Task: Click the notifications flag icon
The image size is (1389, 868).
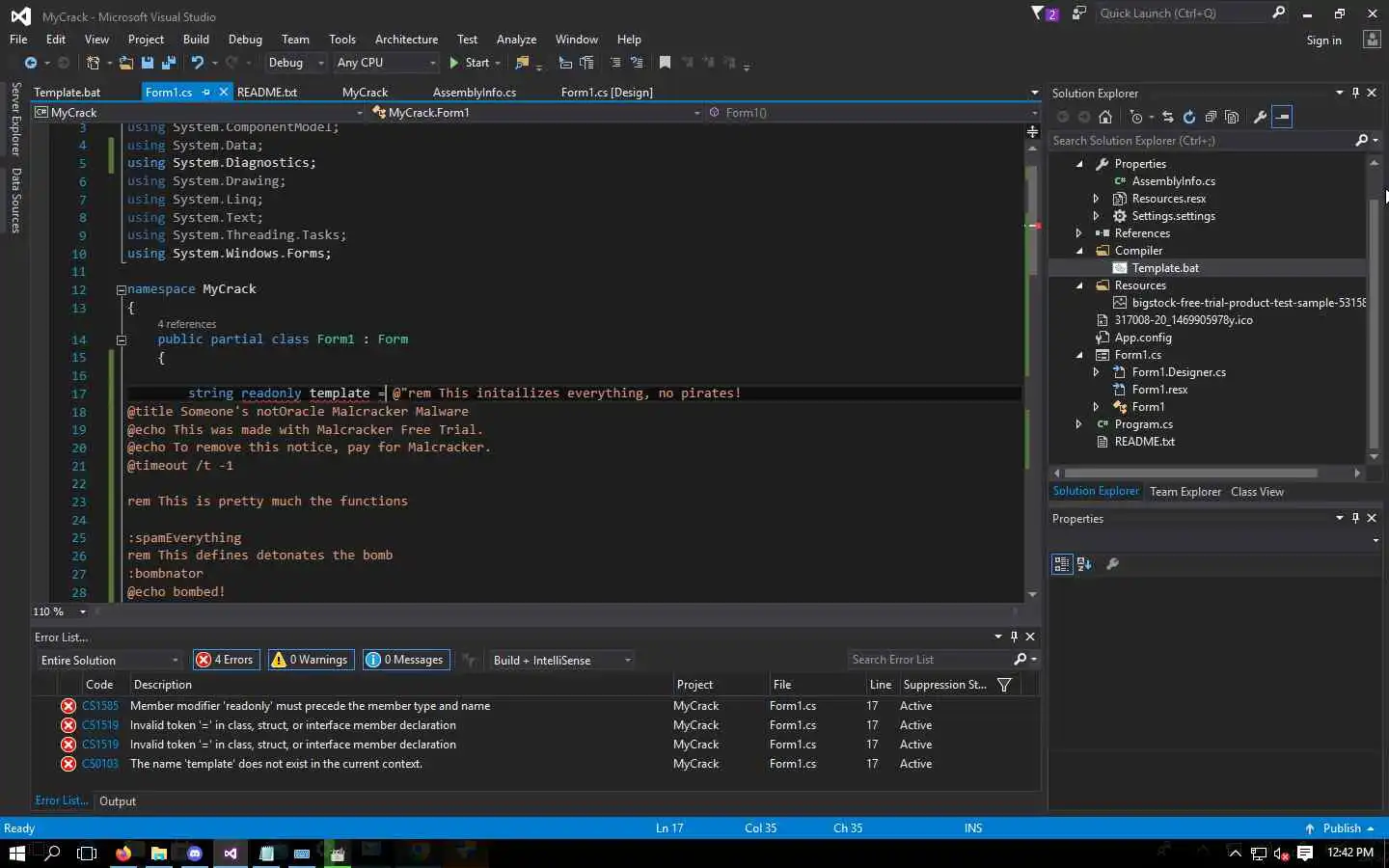Action: click(x=1045, y=14)
